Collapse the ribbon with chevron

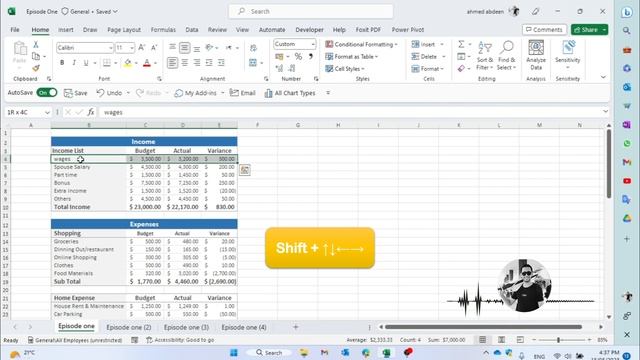pyautogui.click(x=603, y=77)
